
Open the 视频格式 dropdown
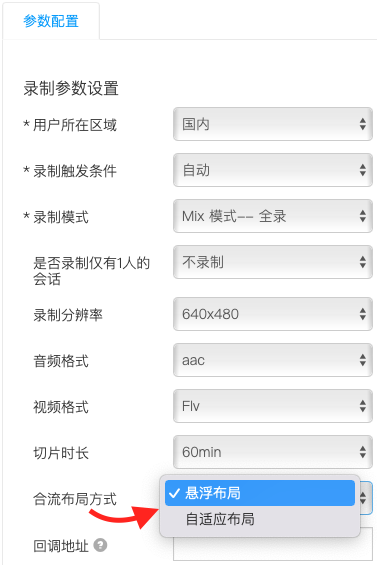tap(273, 406)
